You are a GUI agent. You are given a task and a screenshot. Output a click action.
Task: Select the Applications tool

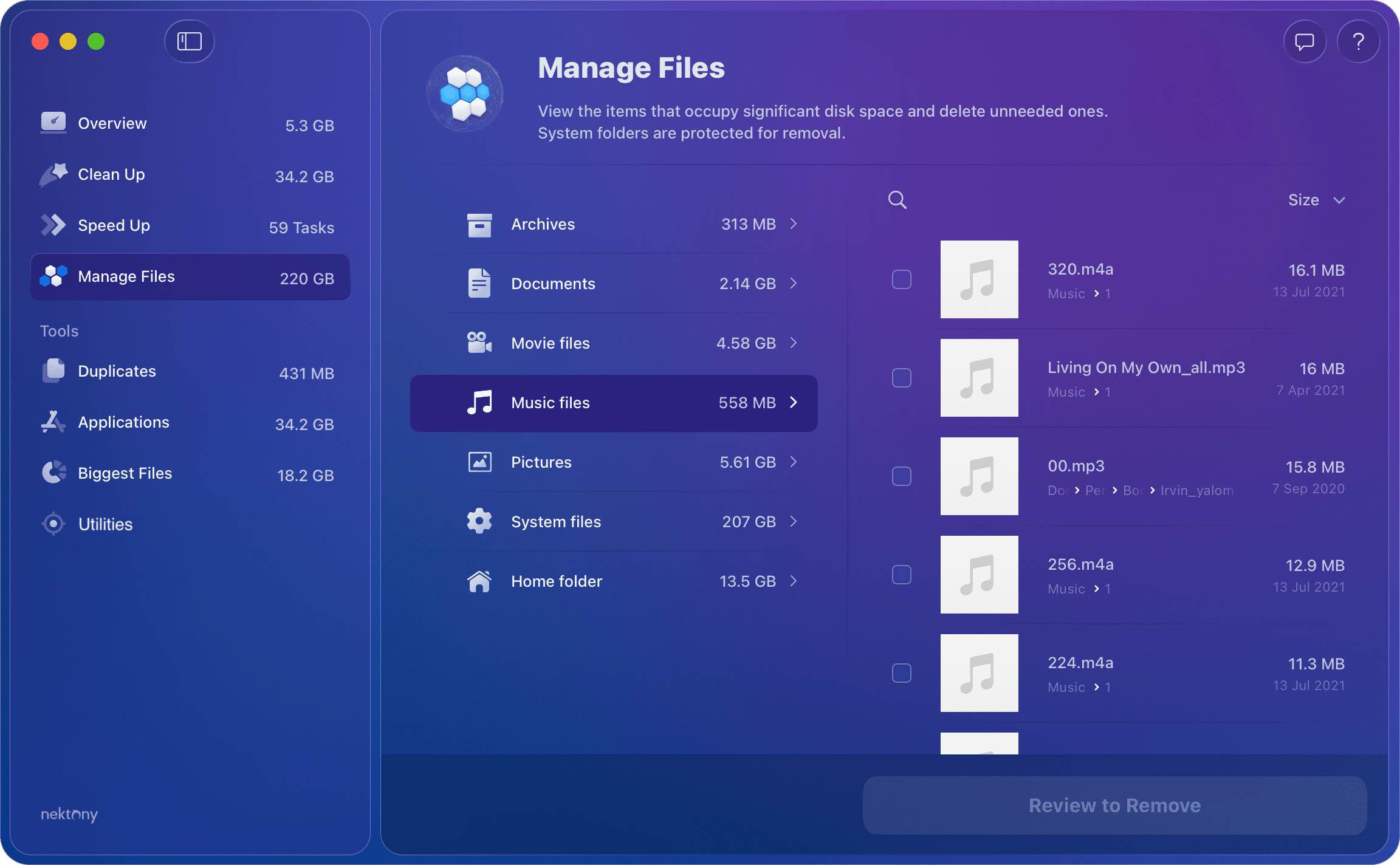click(x=123, y=422)
